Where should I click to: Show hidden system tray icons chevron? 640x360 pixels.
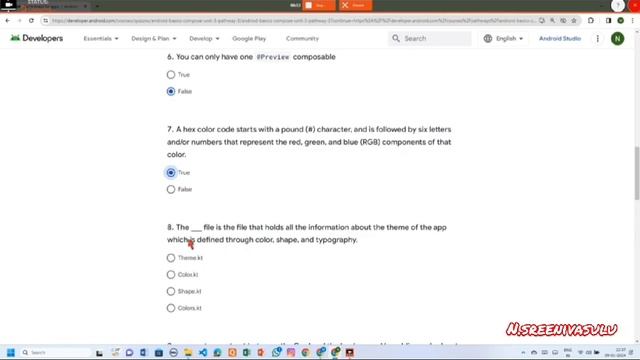pos(523,352)
